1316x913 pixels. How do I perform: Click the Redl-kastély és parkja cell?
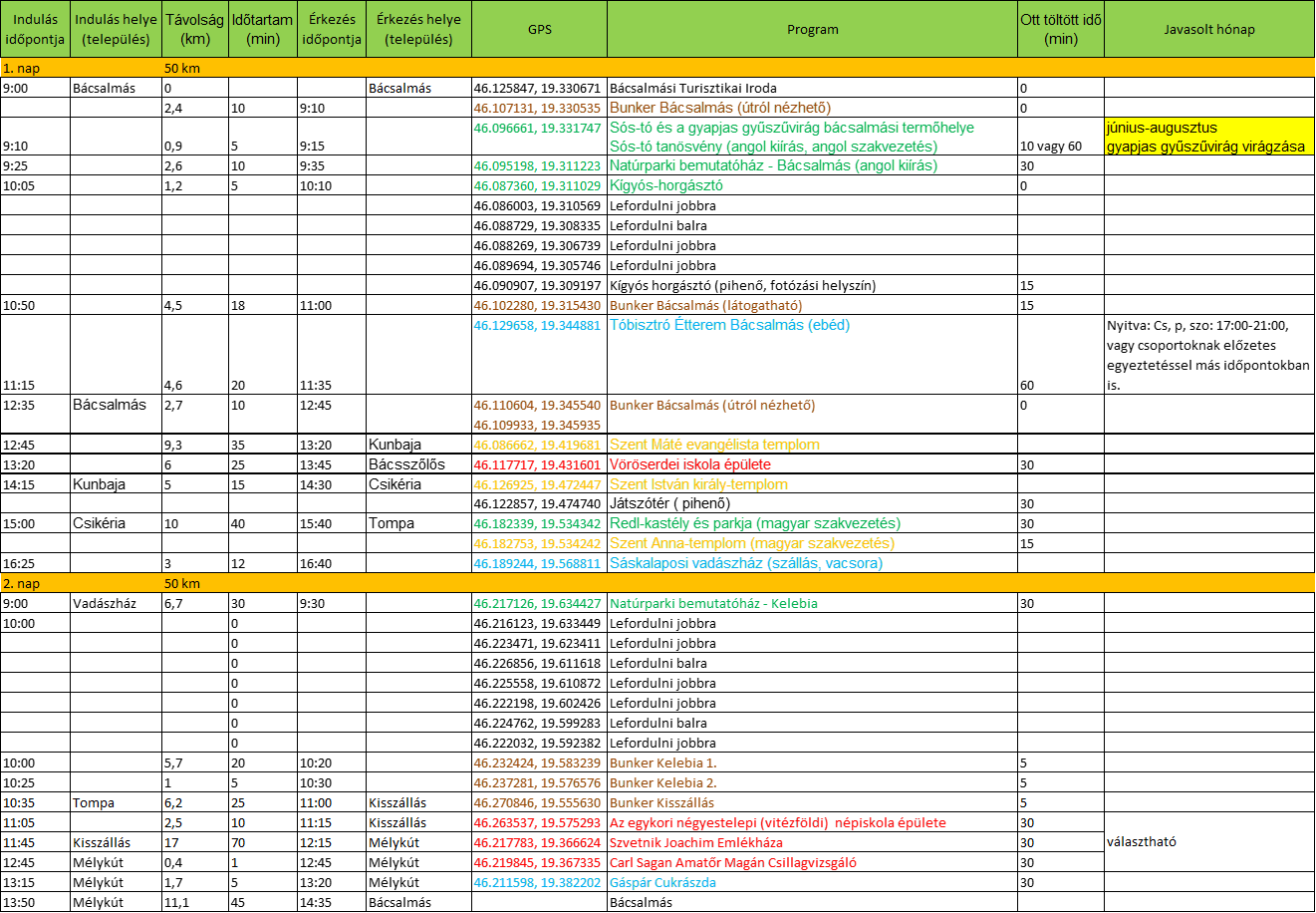[x=755, y=523]
